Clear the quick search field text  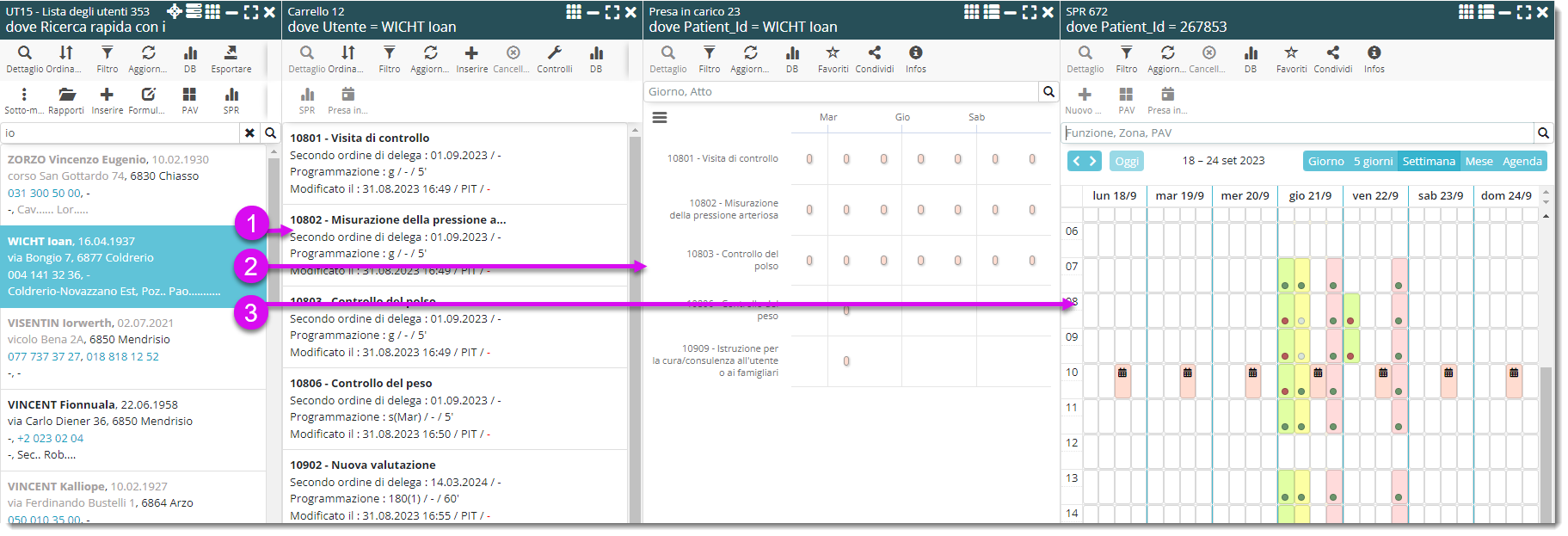[x=249, y=133]
